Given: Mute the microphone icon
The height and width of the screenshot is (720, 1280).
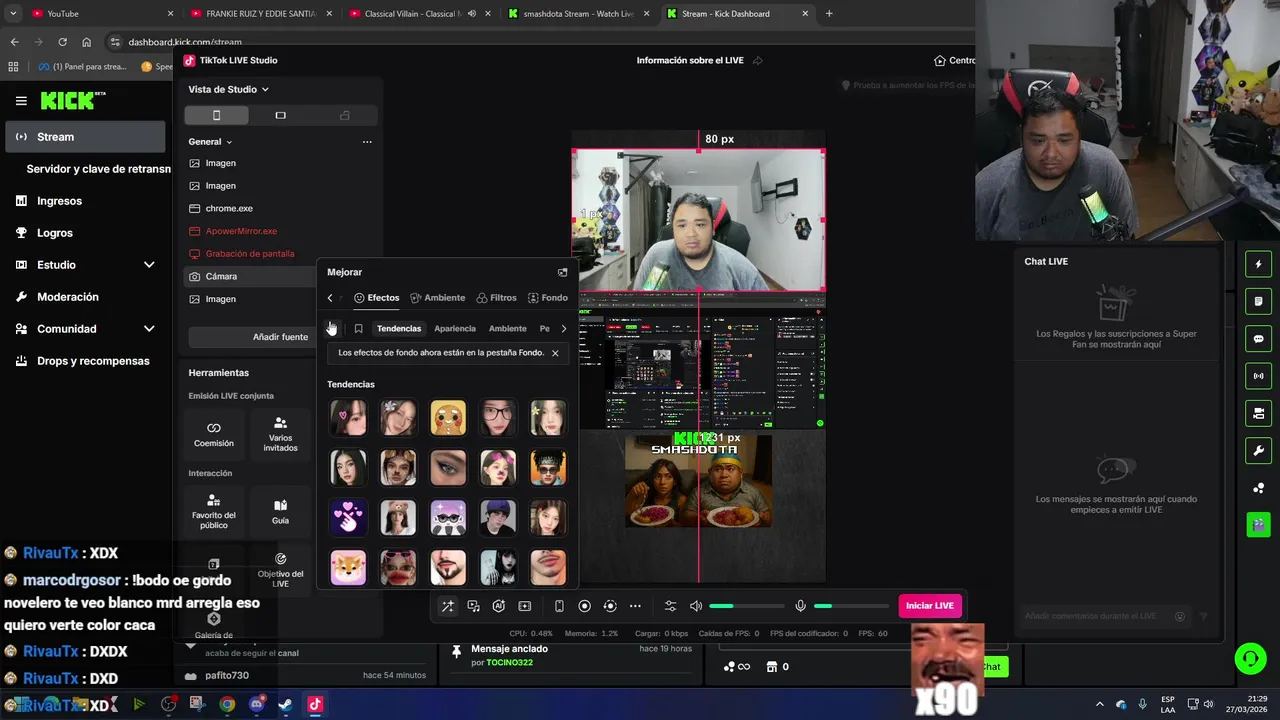Looking at the screenshot, I should (x=800, y=606).
